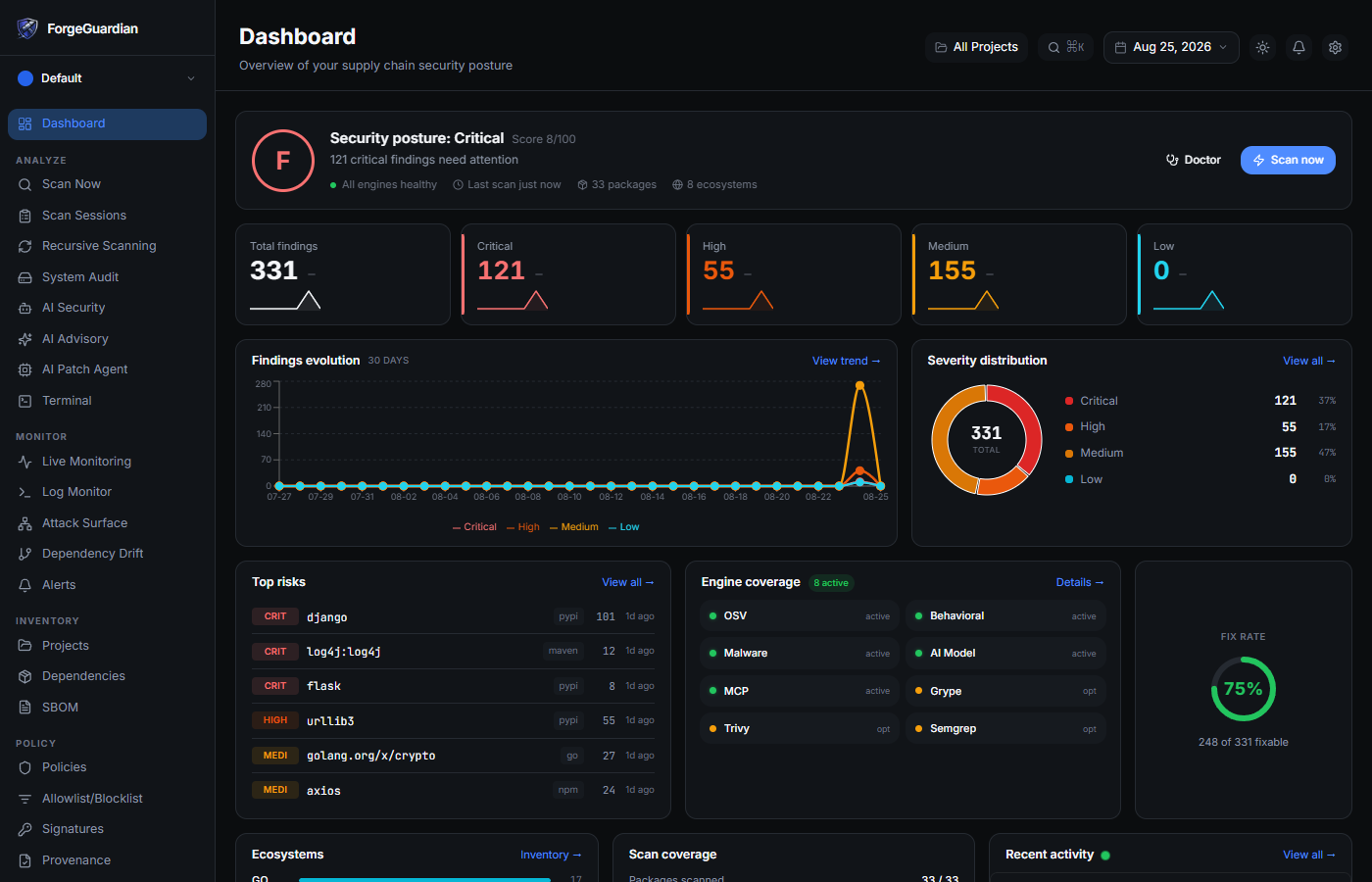Click the OSV engine tile
This screenshot has height=882, width=1372.
point(800,616)
